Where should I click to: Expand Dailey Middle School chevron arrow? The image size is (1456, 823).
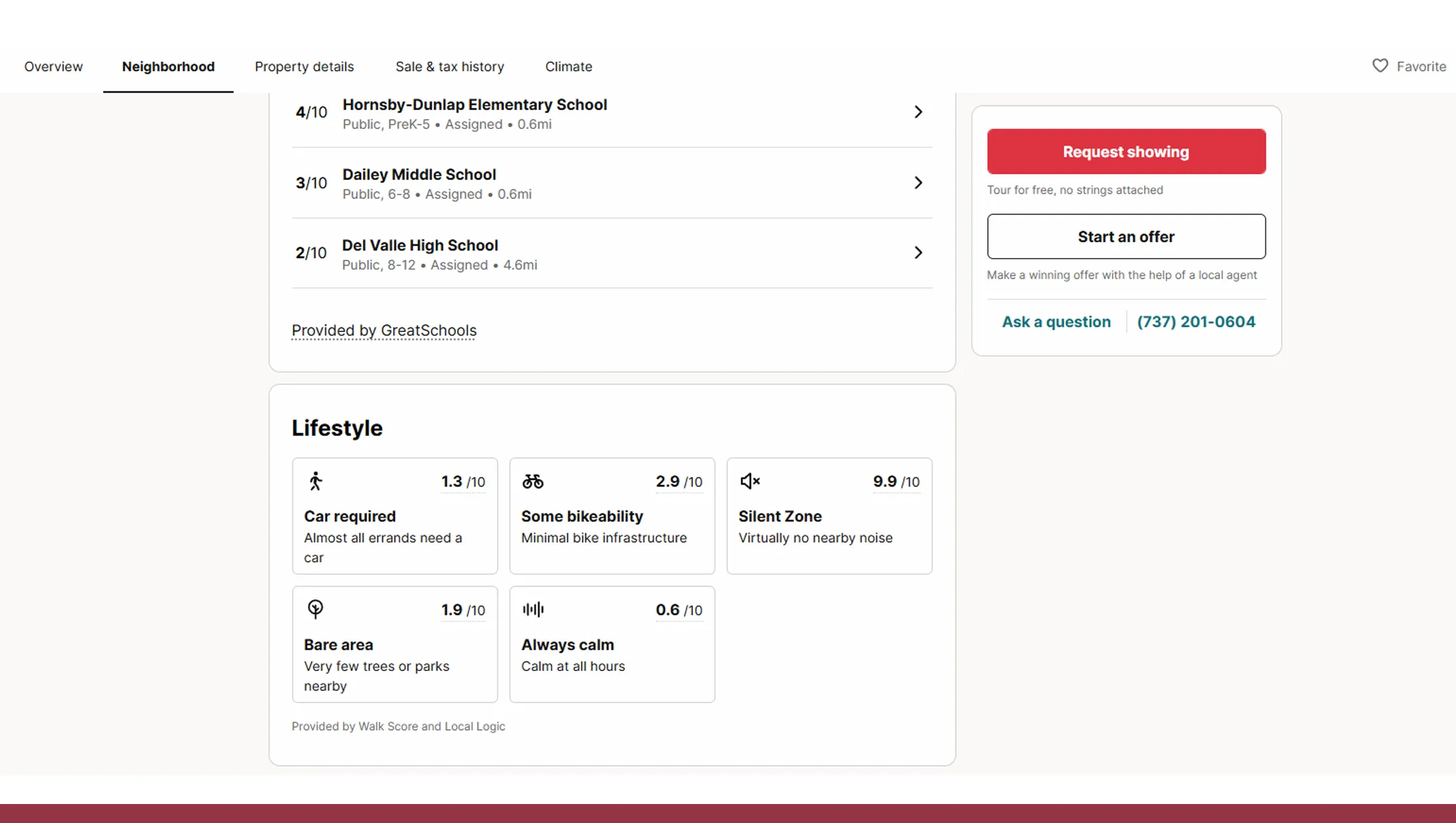pos(918,183)
